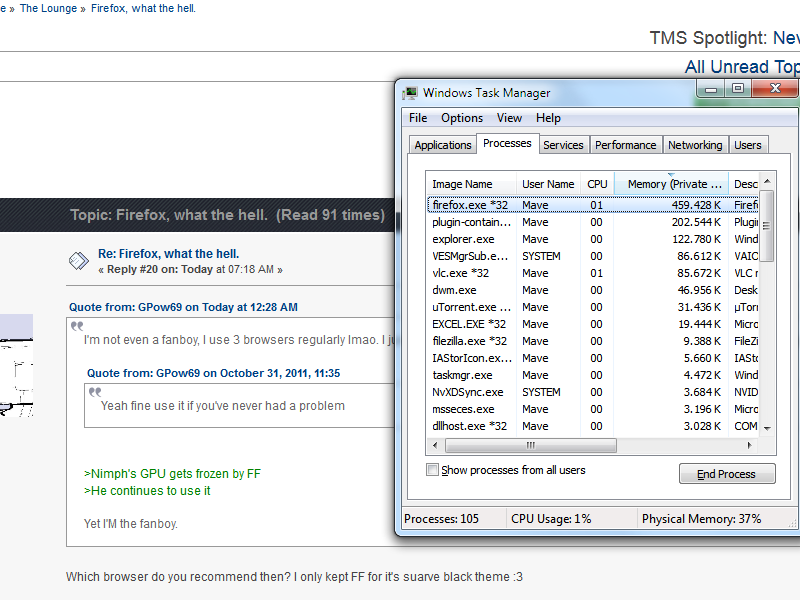
Task: Sort by CPU column header
Action: click(597, 184)
